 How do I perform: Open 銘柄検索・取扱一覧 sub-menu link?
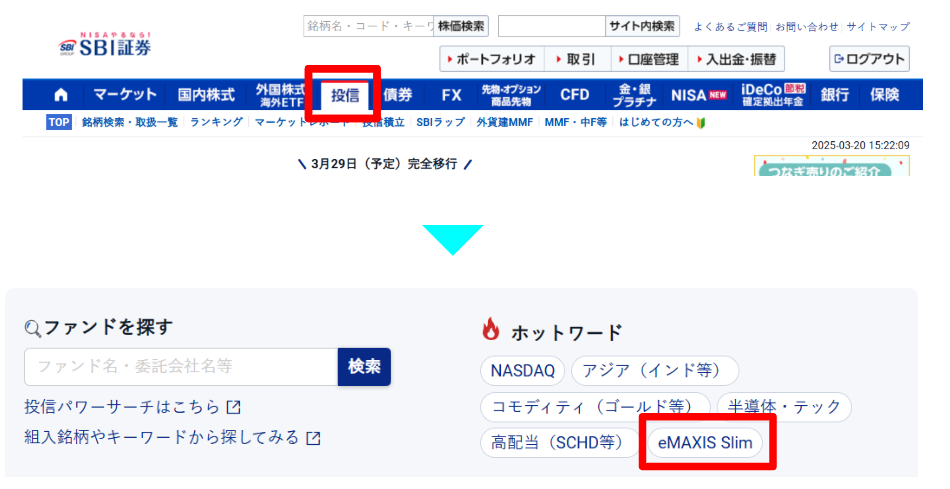coord(130,122)
